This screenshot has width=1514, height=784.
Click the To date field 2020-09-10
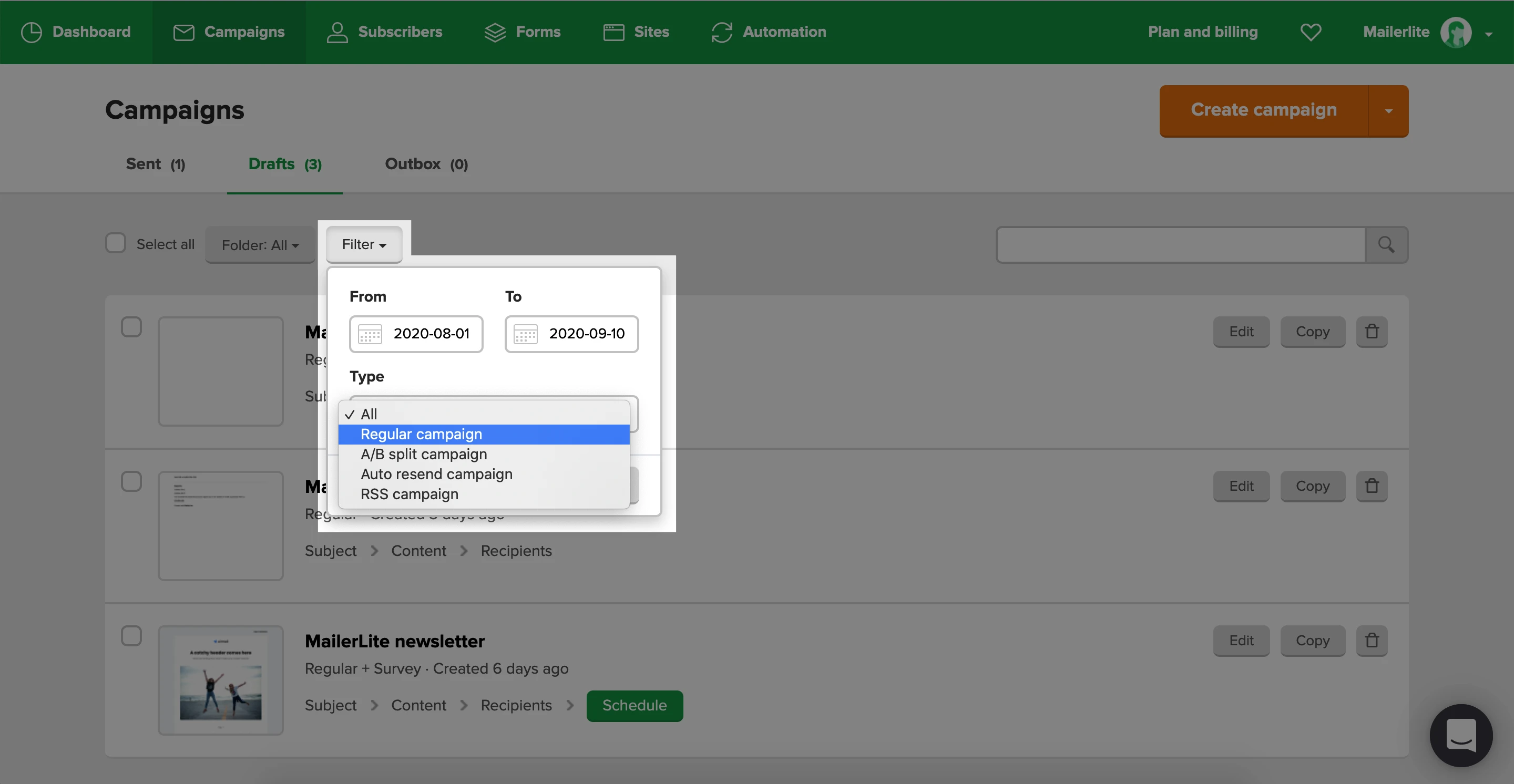572,334
